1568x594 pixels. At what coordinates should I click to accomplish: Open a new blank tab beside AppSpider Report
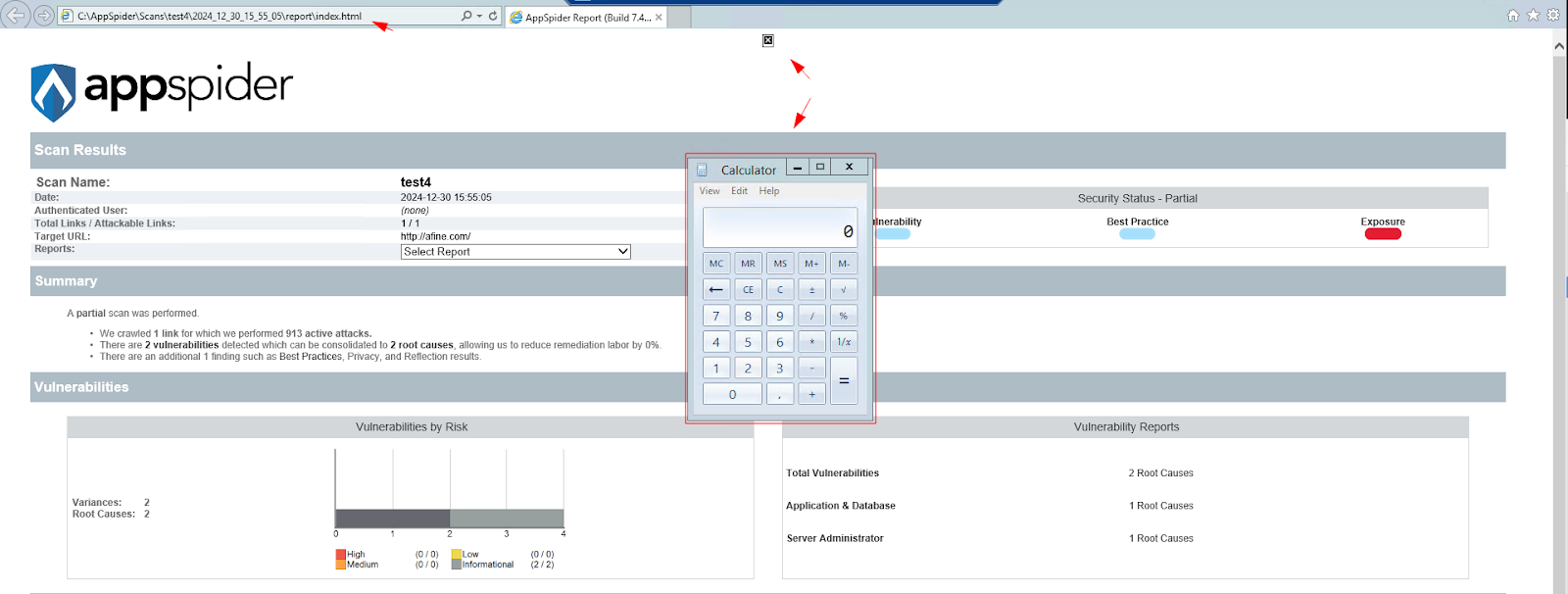680,17
